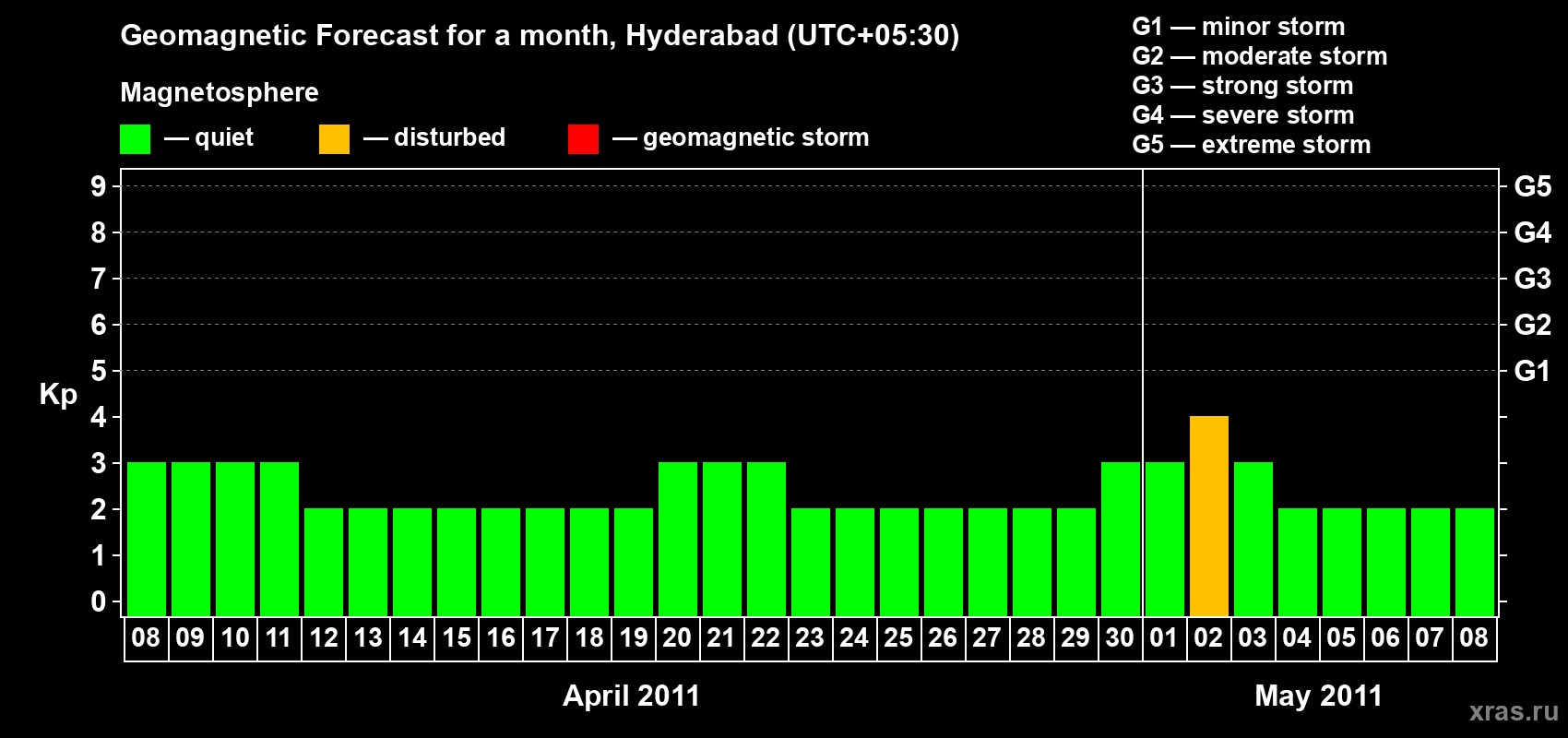Click the Kp axis value 0
The image size is (1568, 738).
pos(99,601)
